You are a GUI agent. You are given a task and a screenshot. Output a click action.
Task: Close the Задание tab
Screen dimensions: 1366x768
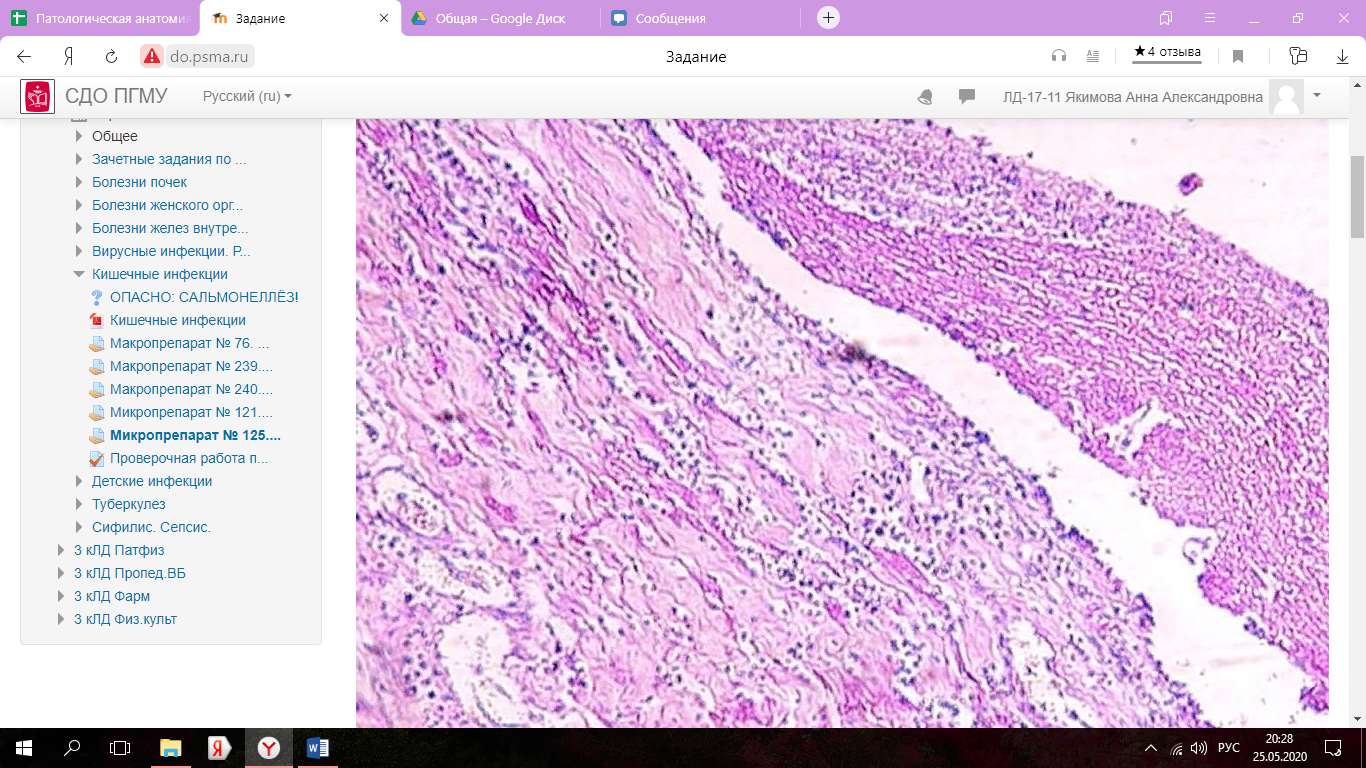pyautogui.click(x=385, y=18)
